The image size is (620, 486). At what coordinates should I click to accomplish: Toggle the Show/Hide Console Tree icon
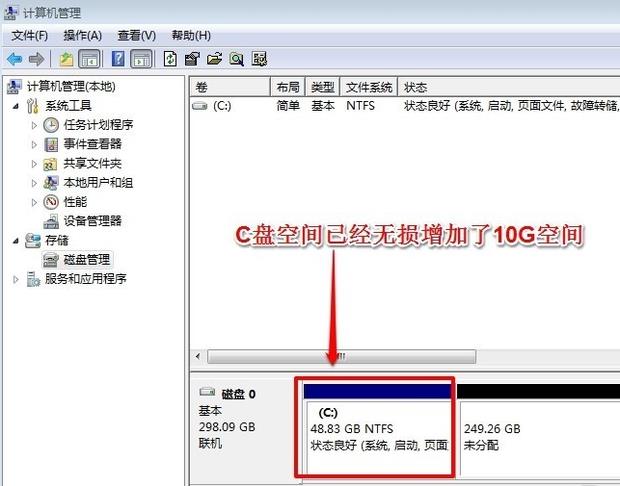click(89, 59)
